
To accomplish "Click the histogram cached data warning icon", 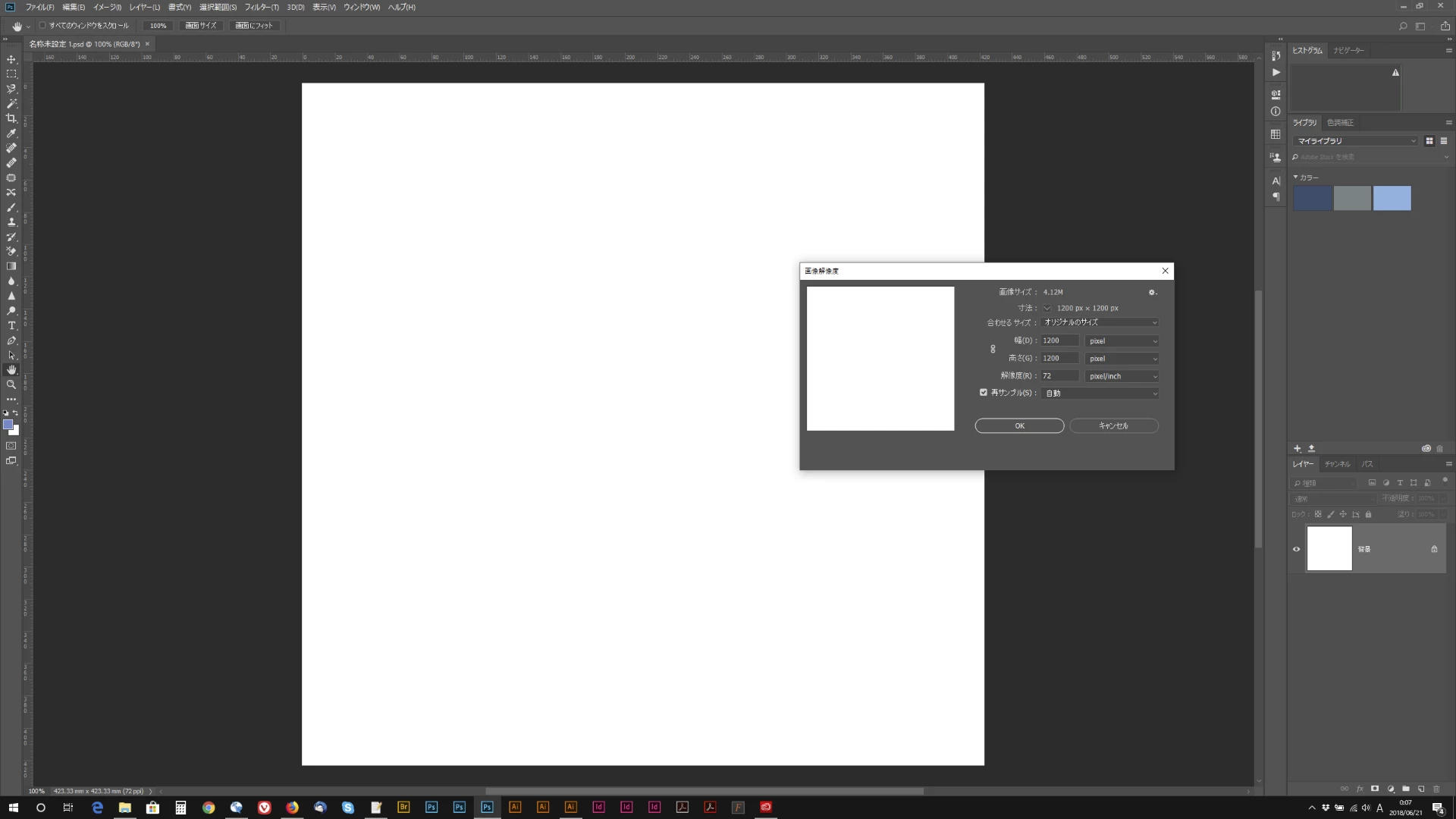I will (1395, 73).
